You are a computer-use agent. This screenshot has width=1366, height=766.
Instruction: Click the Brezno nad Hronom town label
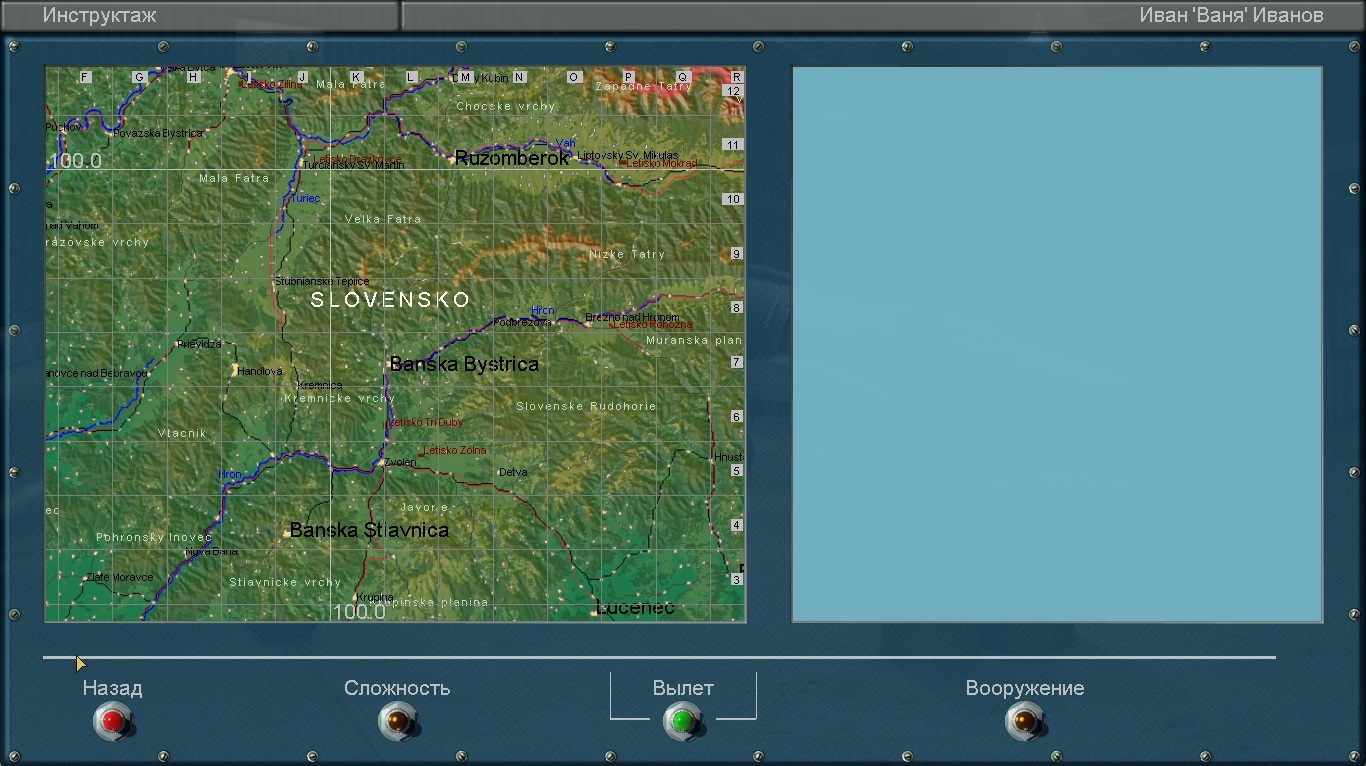[633, 317]
